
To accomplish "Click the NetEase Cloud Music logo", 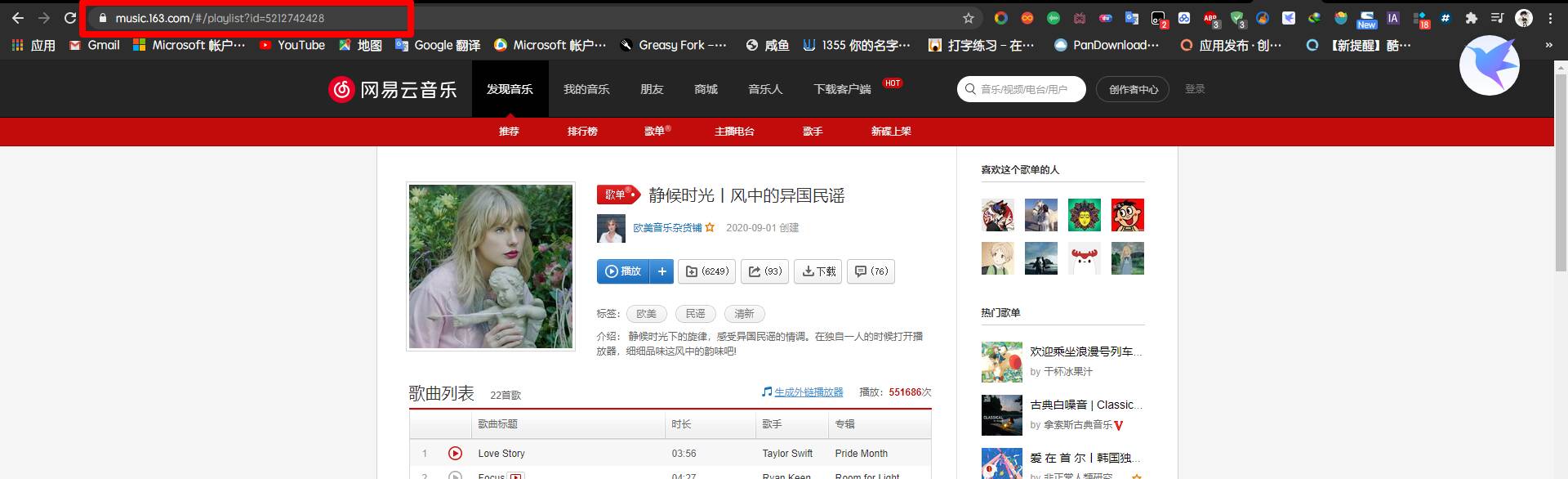I will click(393, 89).
